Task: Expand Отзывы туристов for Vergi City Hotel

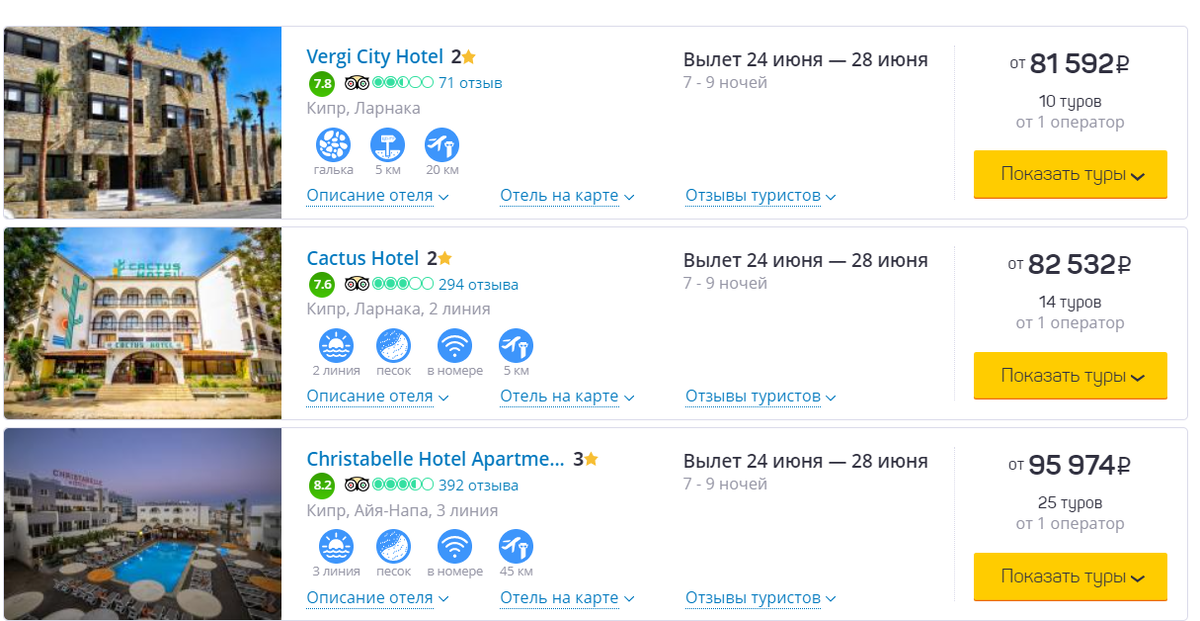Action: 760,196
